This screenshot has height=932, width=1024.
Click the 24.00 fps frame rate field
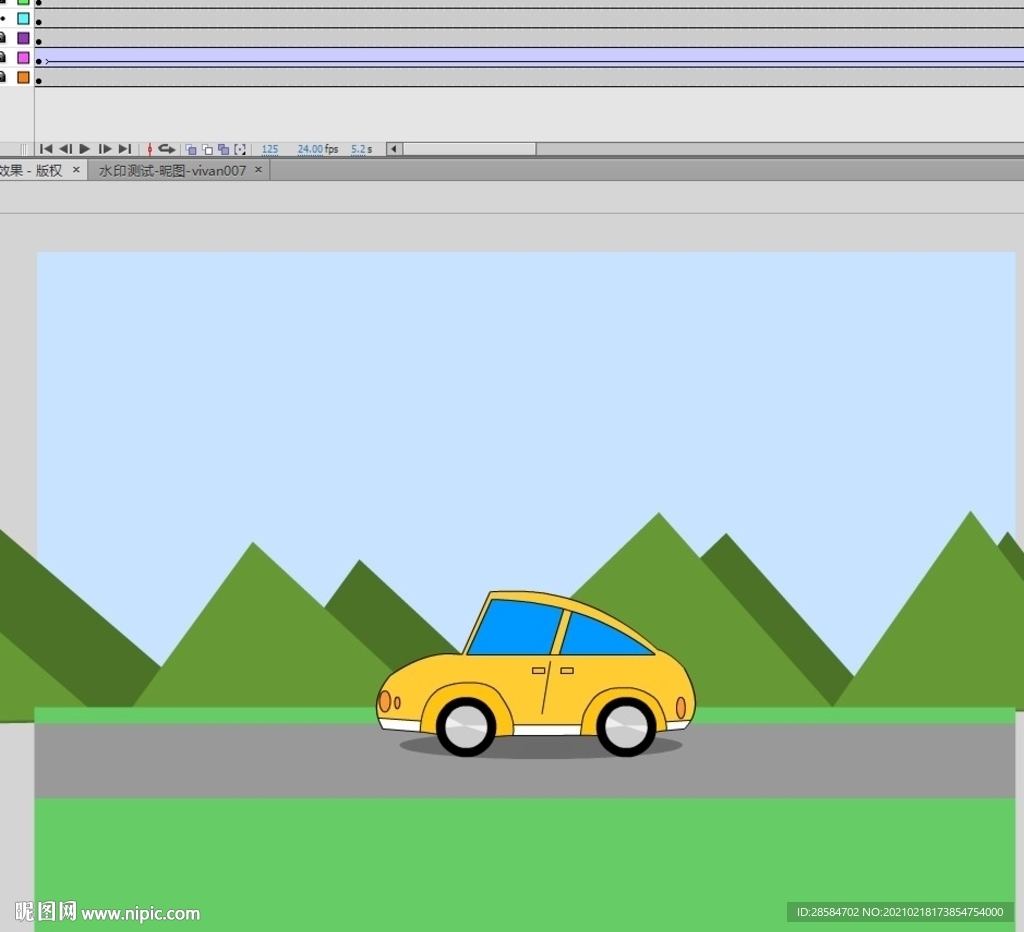click(310, 149)
